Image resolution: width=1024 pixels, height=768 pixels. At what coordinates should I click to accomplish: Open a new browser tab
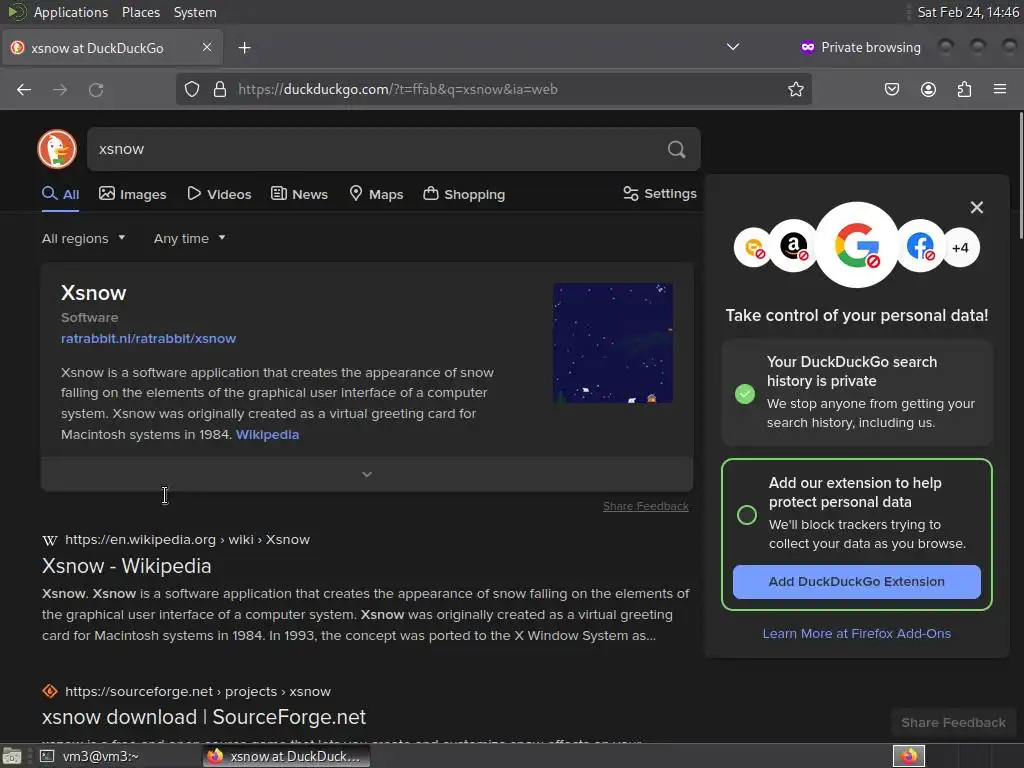pos(244,48)
